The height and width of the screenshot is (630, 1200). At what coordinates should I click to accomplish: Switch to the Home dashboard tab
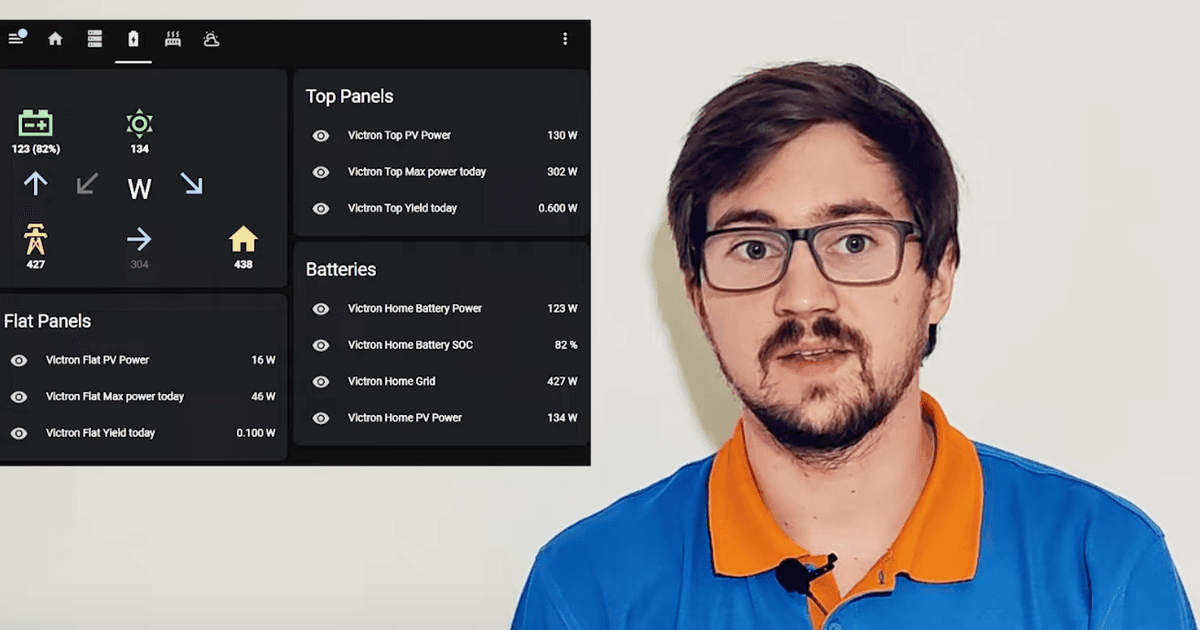(55, 39)
